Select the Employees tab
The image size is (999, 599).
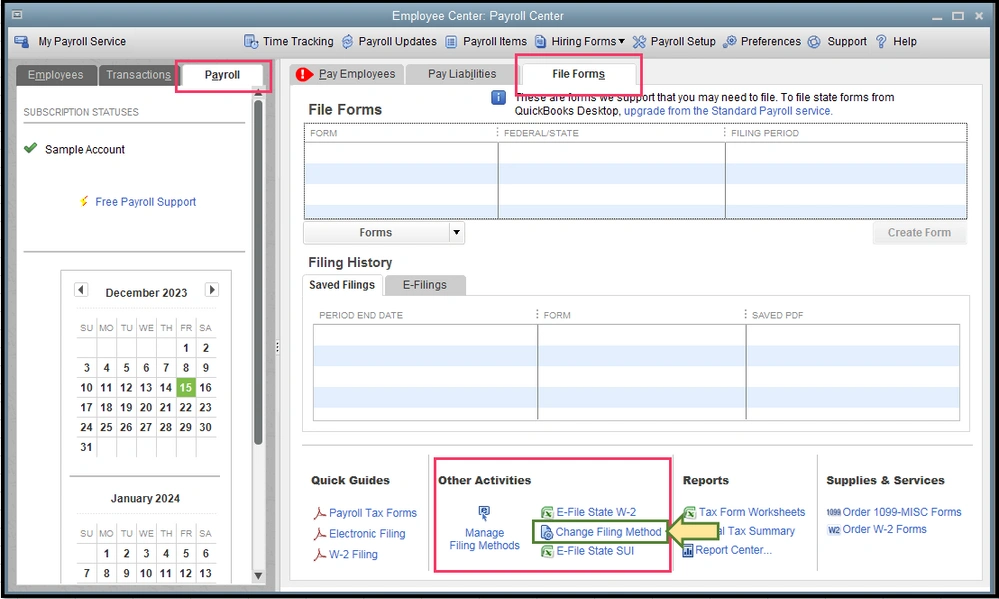[56, 75]
